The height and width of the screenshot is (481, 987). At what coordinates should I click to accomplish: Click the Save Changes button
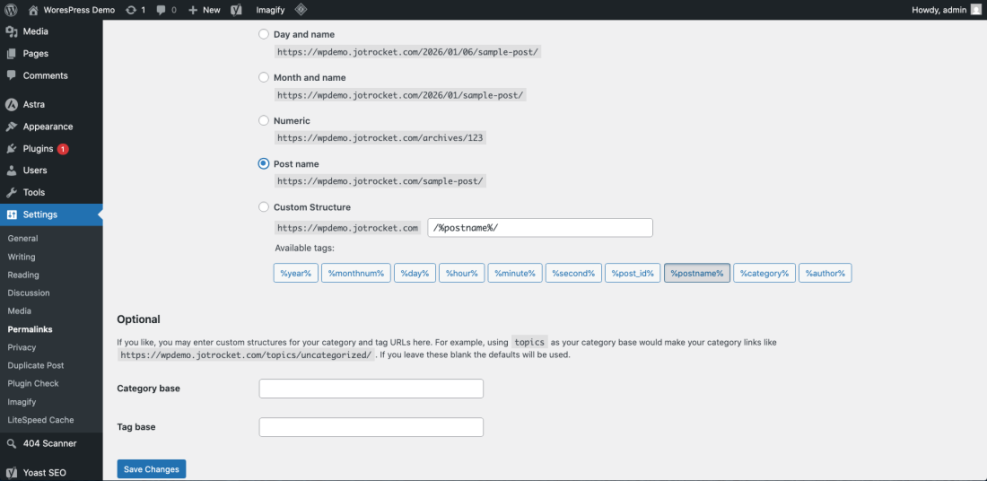(x=152, y=469)
